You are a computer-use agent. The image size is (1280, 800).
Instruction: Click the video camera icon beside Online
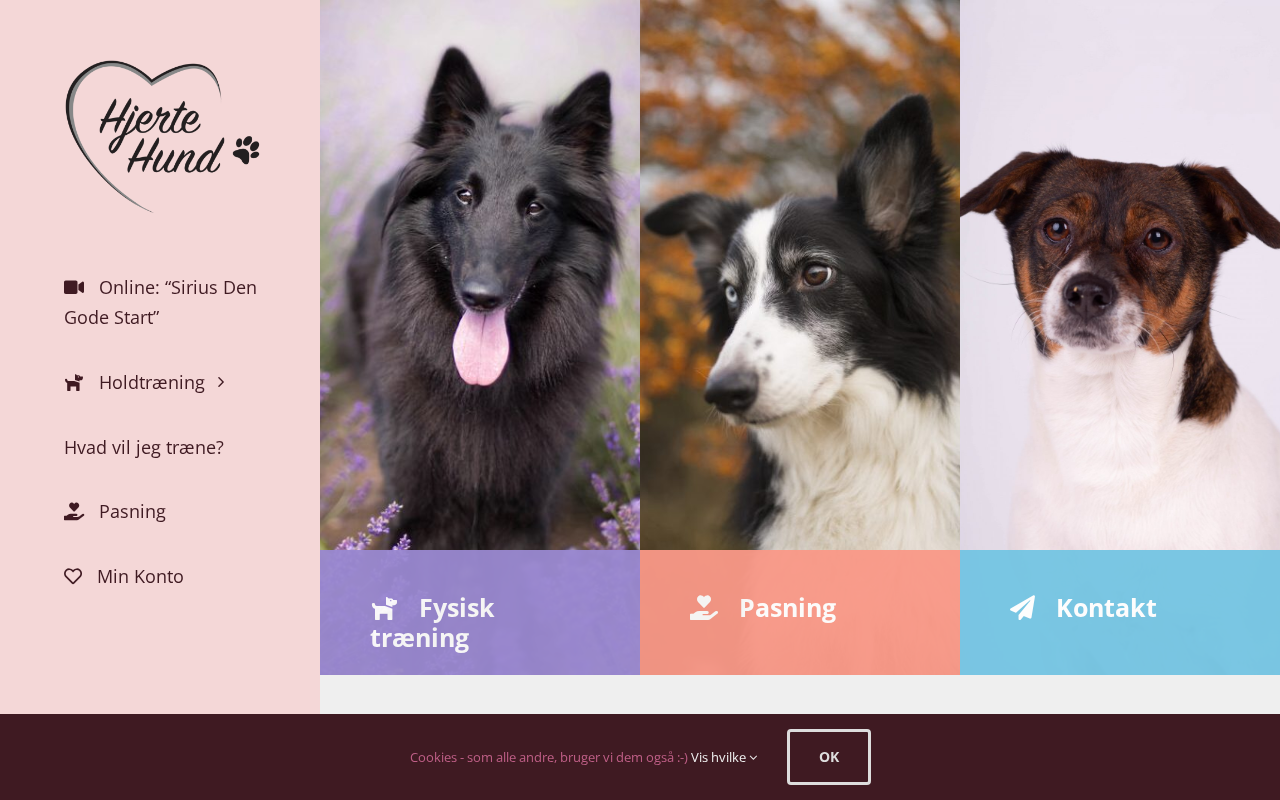[x=74, y=287]
